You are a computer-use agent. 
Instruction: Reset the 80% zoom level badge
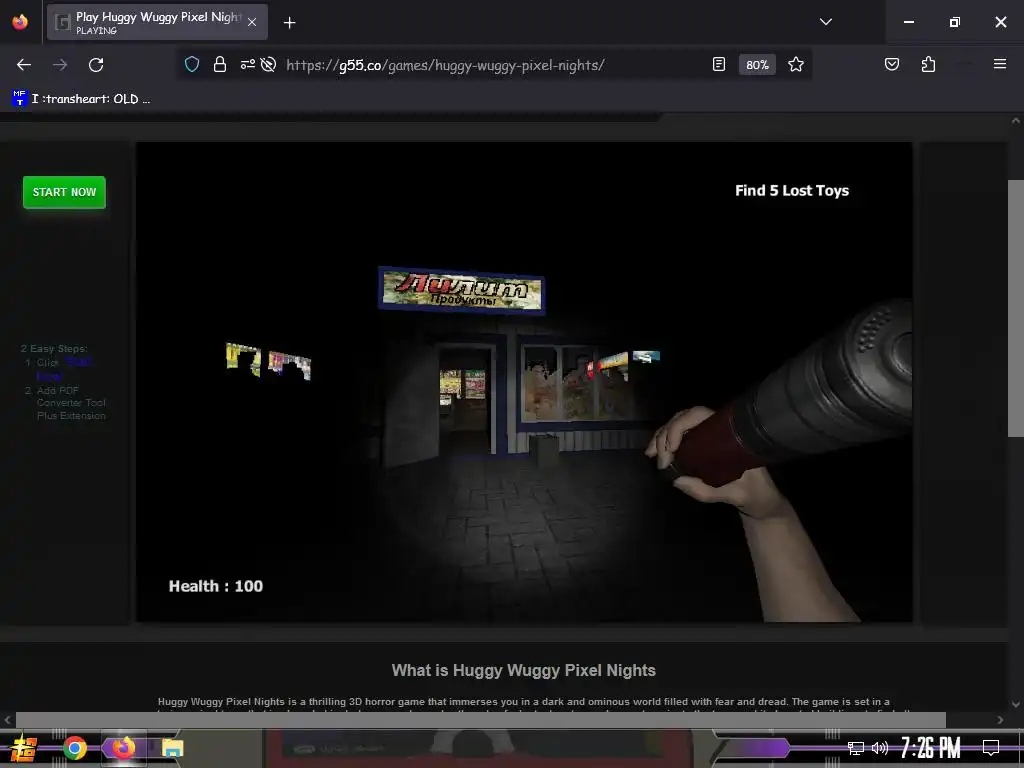[757, 65]
